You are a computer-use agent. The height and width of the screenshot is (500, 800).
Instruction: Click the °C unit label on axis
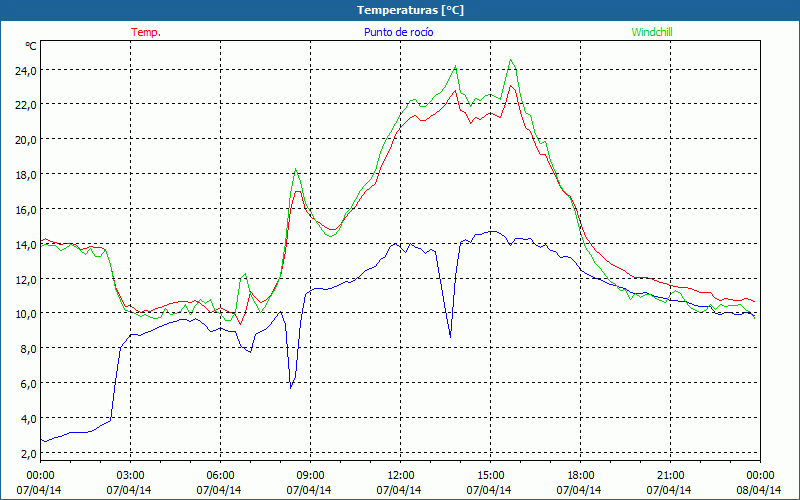coord(31,46)
